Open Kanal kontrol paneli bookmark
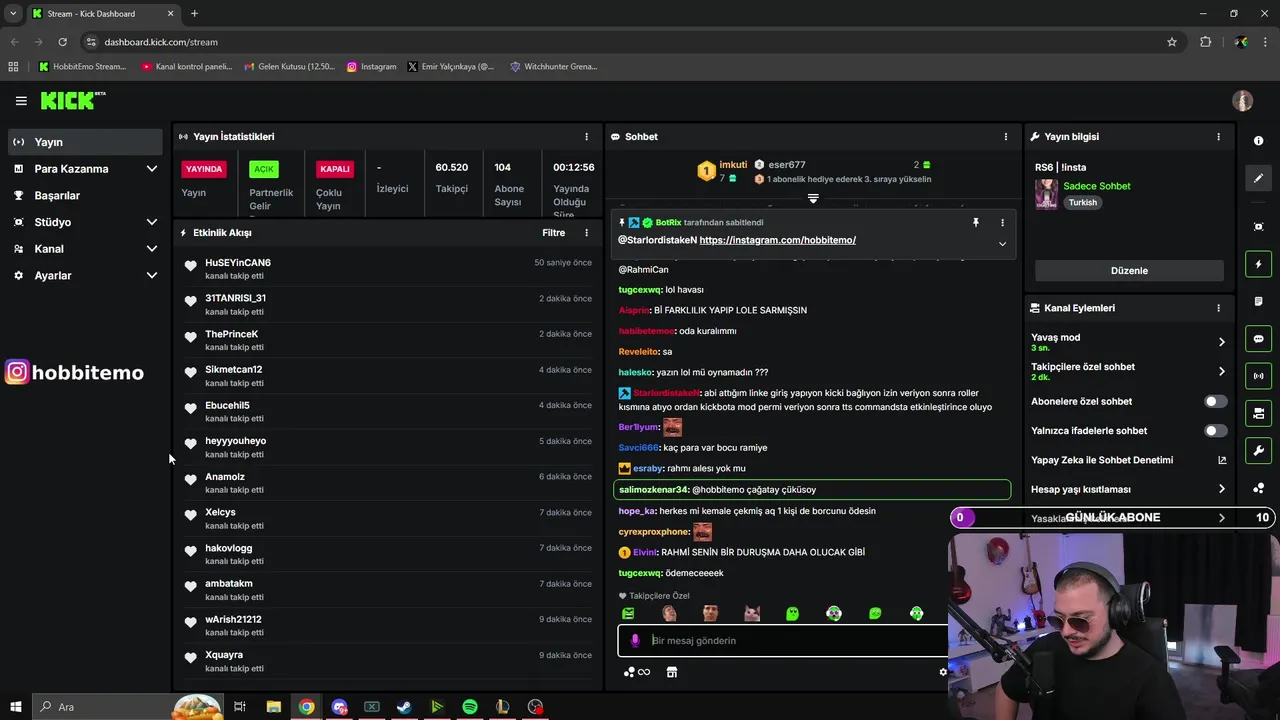Viewport: 1280px width, 720px height. (186, 67)
